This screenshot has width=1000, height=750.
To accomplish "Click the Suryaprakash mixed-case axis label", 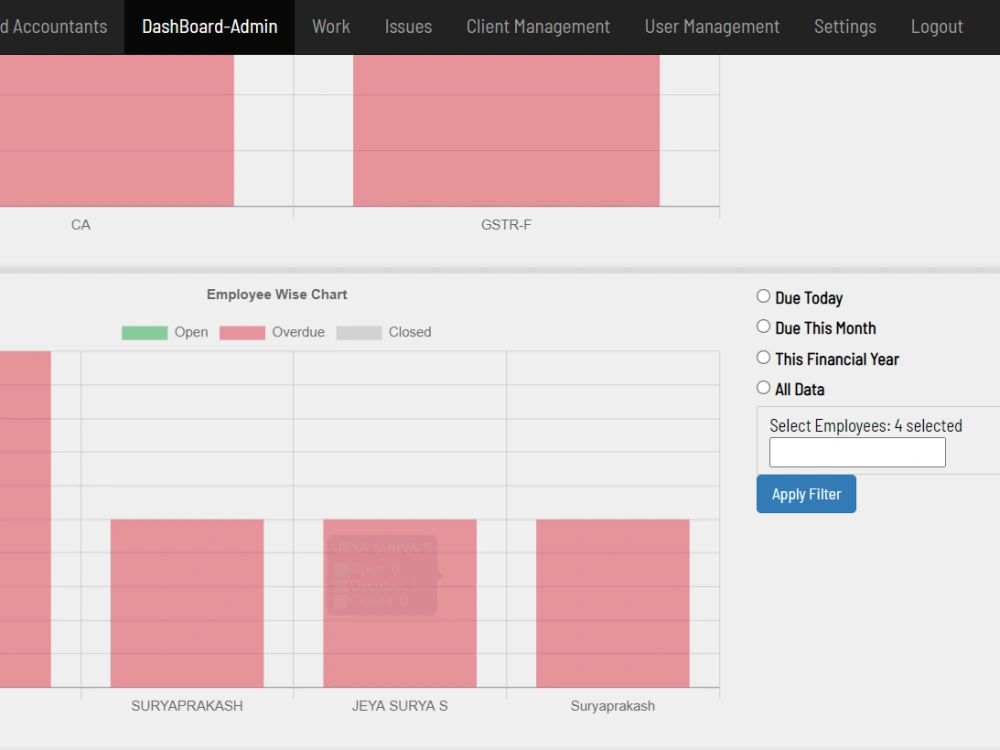I will (613, 706).
